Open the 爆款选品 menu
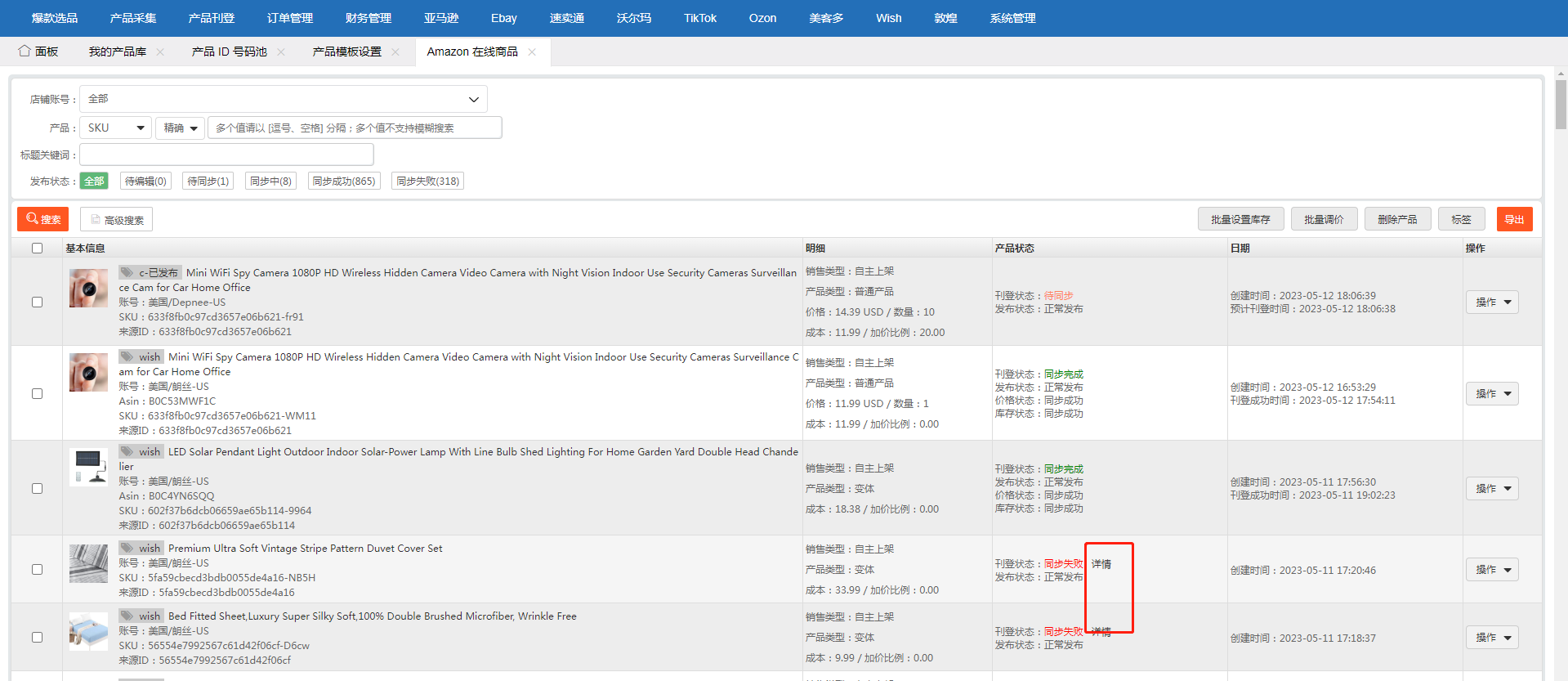 click(x=55, y=18)
